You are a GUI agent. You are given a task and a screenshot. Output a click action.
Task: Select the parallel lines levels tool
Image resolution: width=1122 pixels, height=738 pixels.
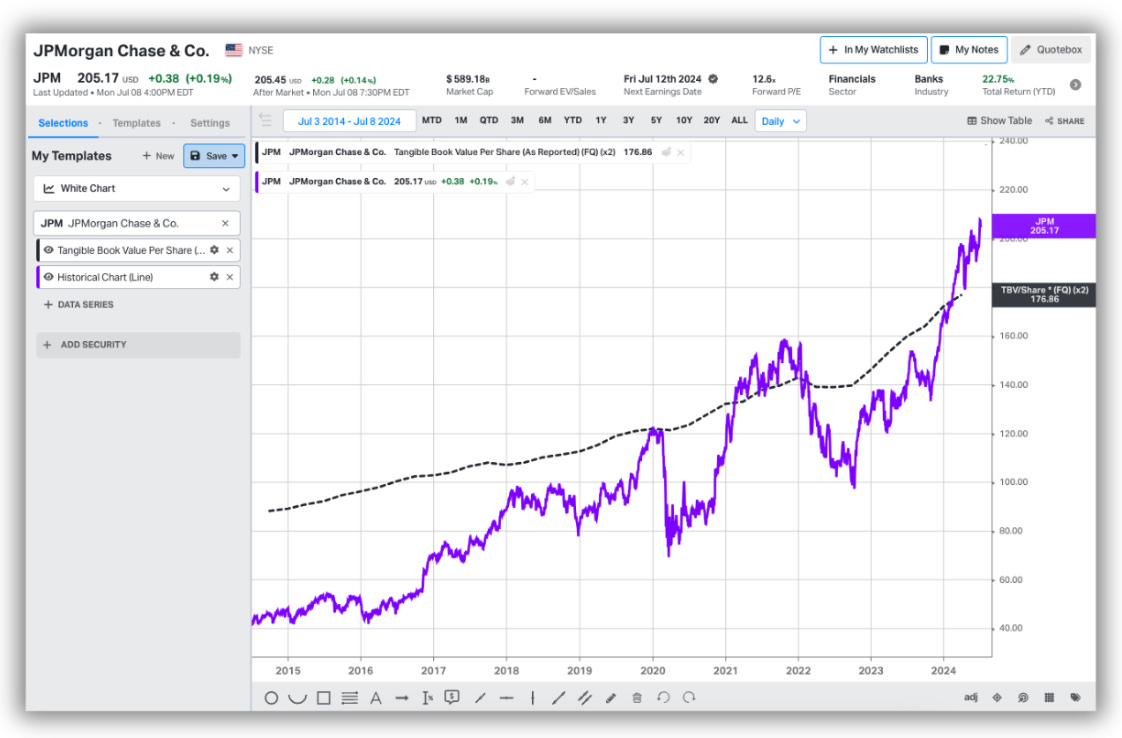(x=350, y=698)
